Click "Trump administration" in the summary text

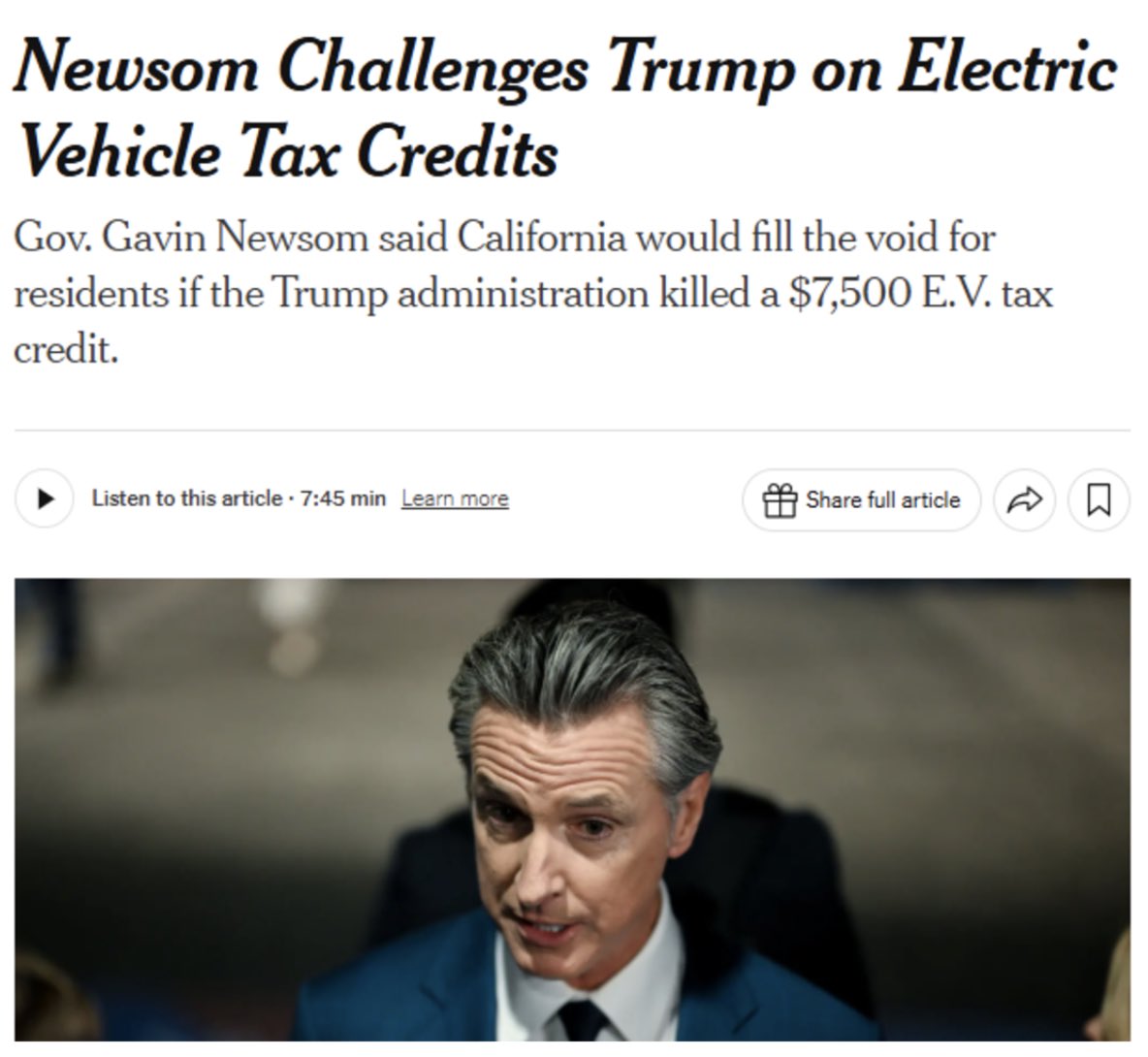pos(462,294)
